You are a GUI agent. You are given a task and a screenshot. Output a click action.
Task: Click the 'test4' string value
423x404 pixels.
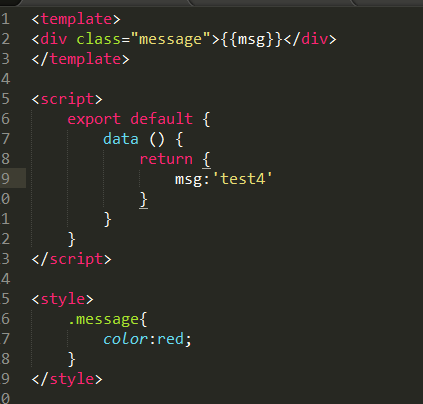[x=242, y=179]
